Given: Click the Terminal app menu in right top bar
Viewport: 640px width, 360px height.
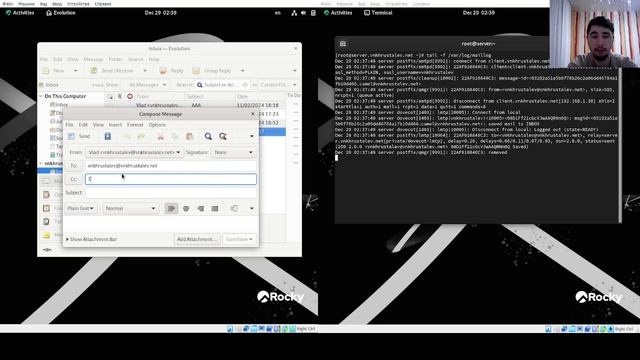Looking at the screenshot, I should (378, 13).
